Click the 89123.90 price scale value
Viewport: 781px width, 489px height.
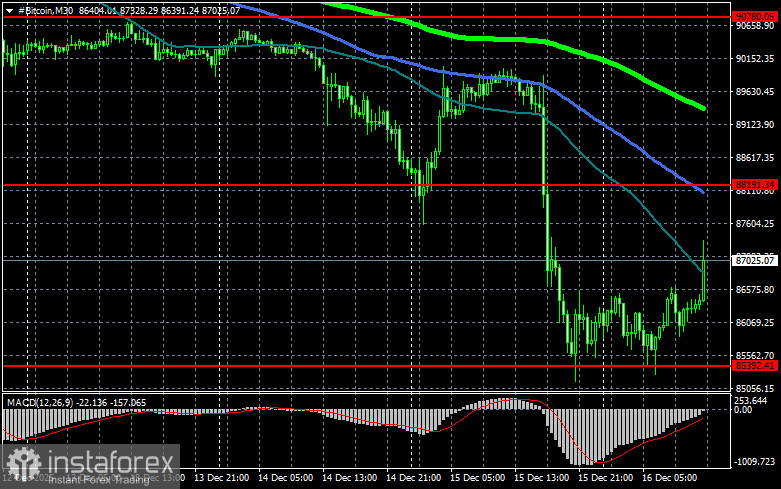[x=755, y=124]
